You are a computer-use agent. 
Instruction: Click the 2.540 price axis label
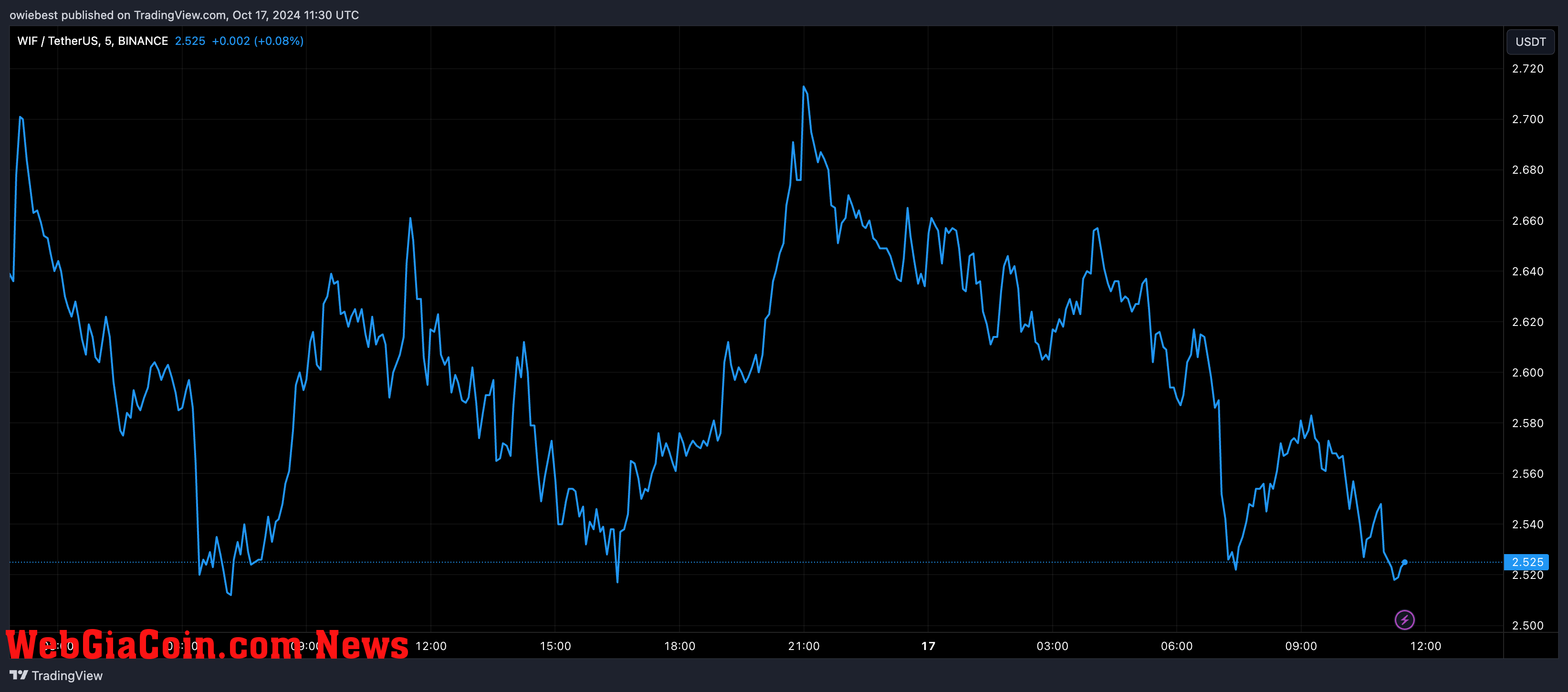coord(1528,524)
